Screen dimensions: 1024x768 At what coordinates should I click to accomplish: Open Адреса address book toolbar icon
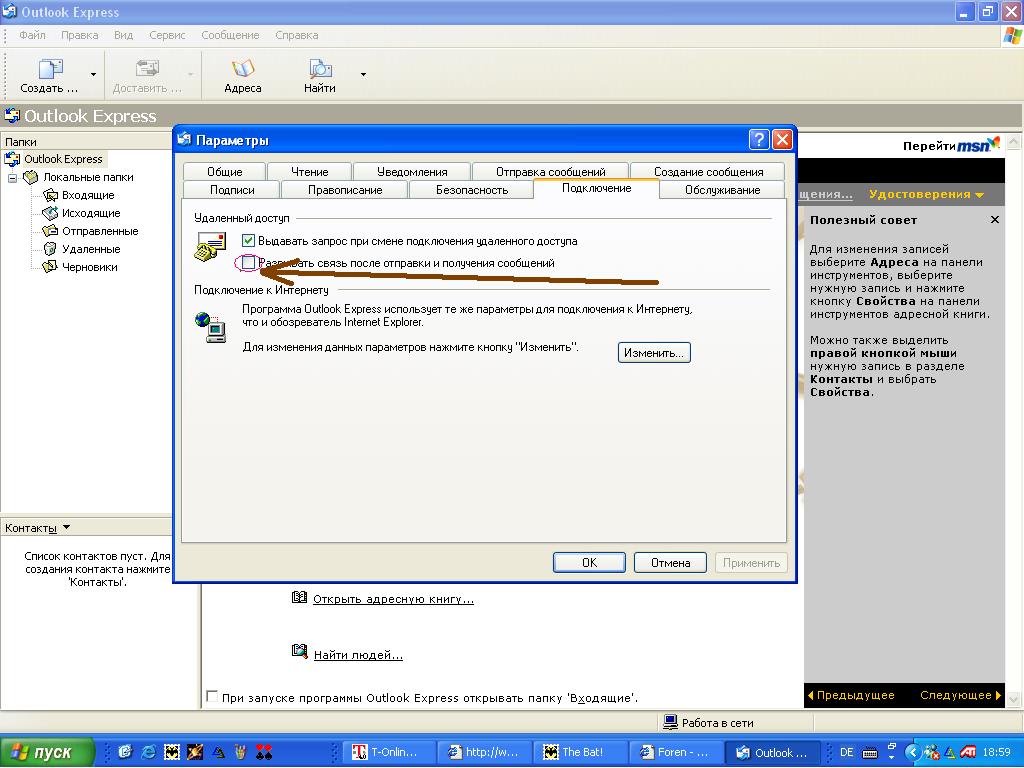pyautogui.click(x=243, y=69)
